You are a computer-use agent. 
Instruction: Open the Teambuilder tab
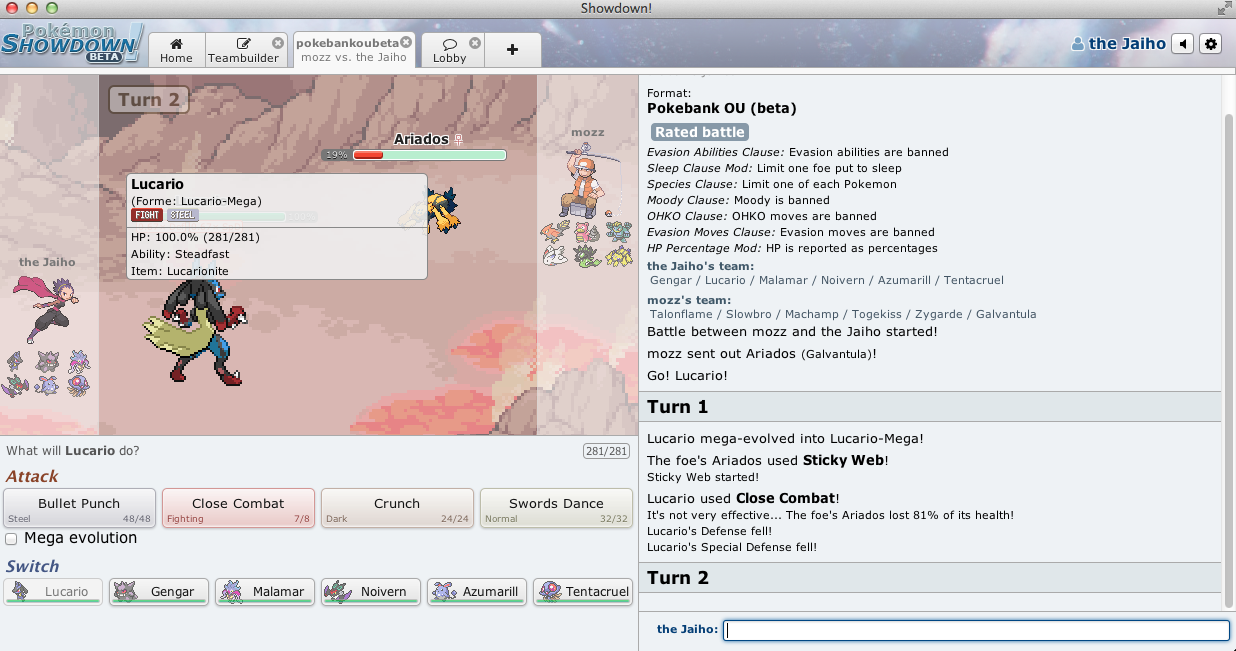(244, 50)
